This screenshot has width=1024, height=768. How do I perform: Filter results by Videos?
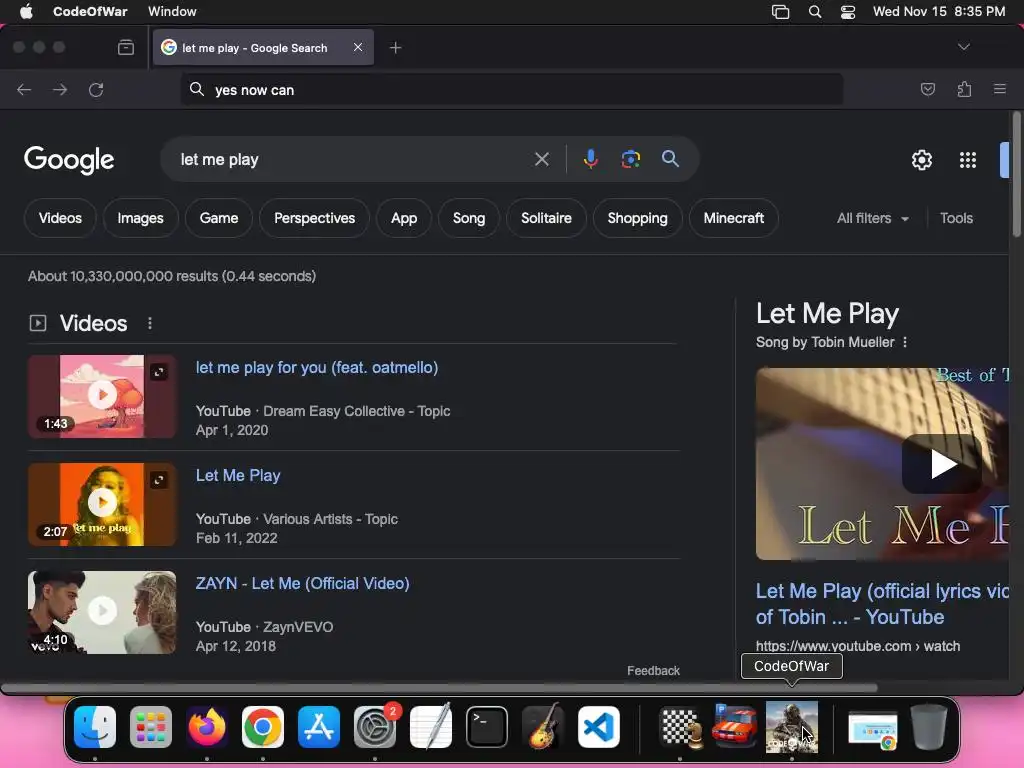click(60, 218)
